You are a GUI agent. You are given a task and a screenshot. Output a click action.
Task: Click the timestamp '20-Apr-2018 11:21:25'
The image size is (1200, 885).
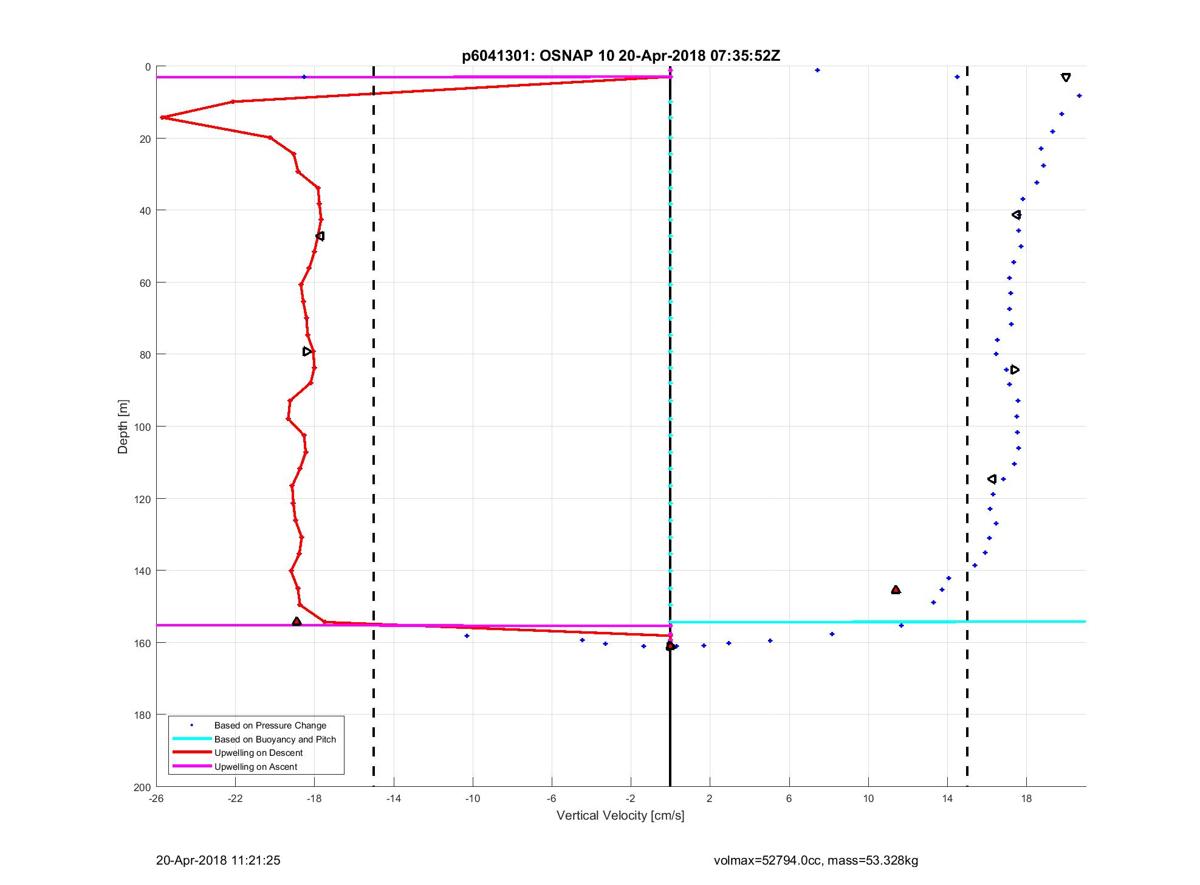pyautogui.click(x=217, y=860)
